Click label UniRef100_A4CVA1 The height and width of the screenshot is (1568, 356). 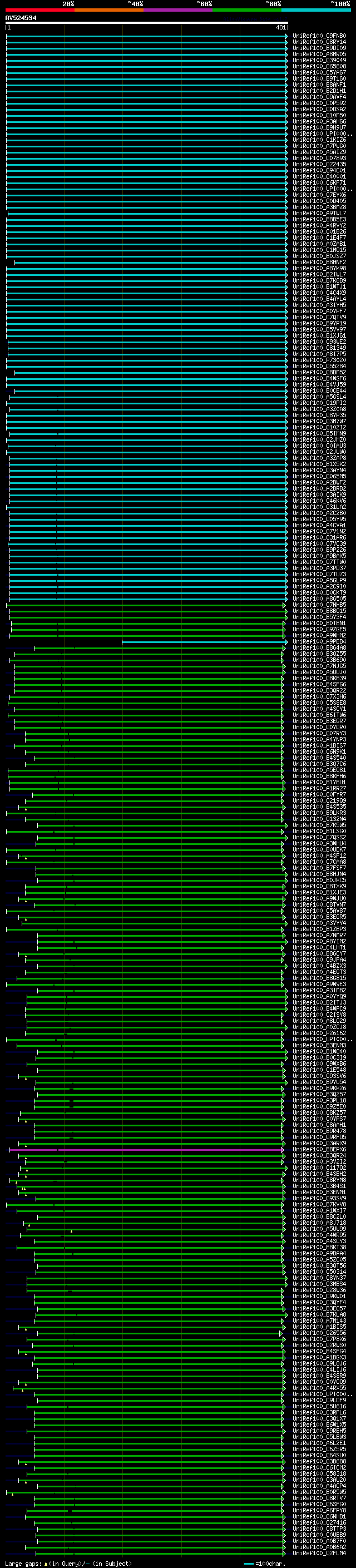point(319,525)
